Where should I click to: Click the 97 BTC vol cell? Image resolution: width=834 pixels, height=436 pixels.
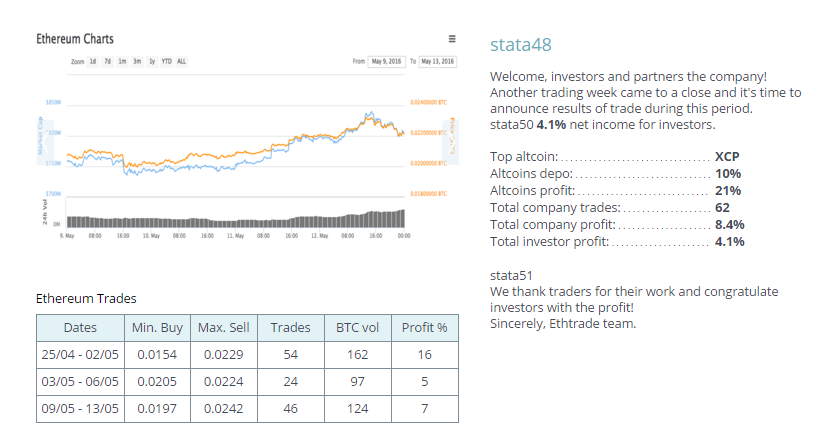point(357,382)
